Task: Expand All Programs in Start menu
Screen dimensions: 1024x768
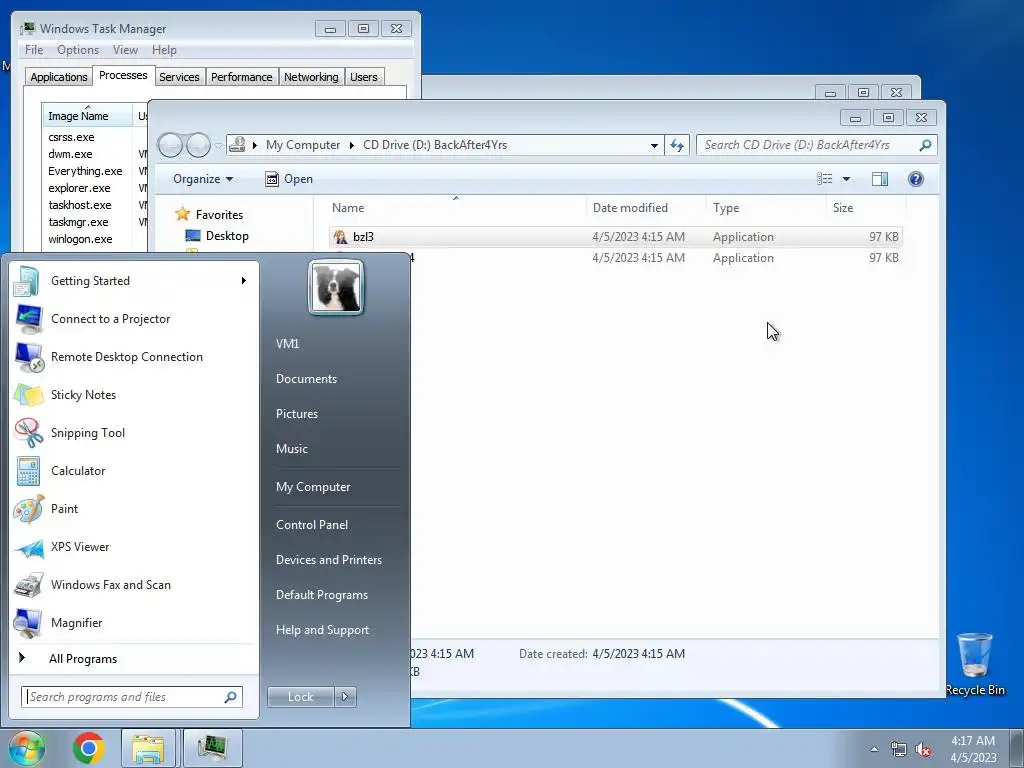Action: click(133, 659)
